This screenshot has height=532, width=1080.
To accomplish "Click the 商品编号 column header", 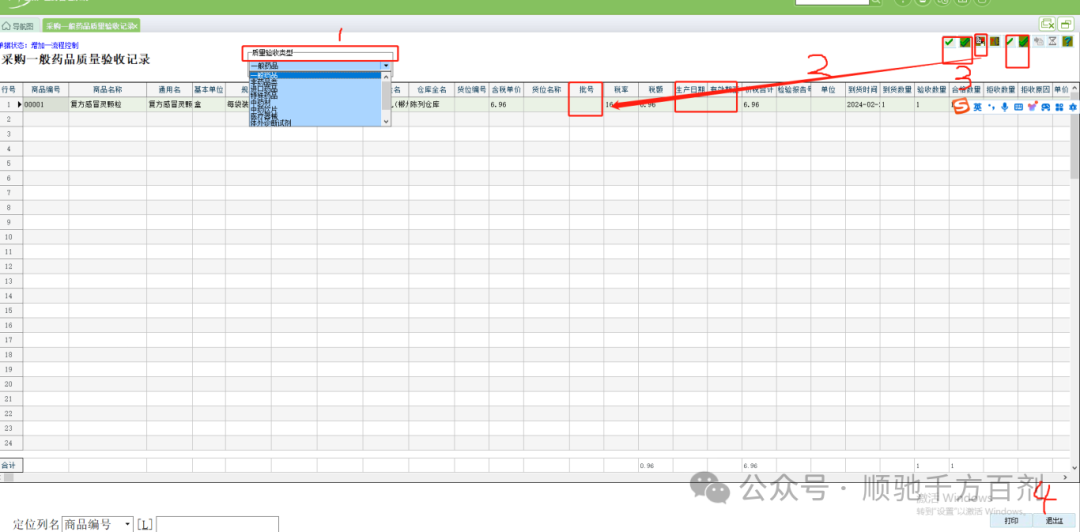I will [45, 90].
